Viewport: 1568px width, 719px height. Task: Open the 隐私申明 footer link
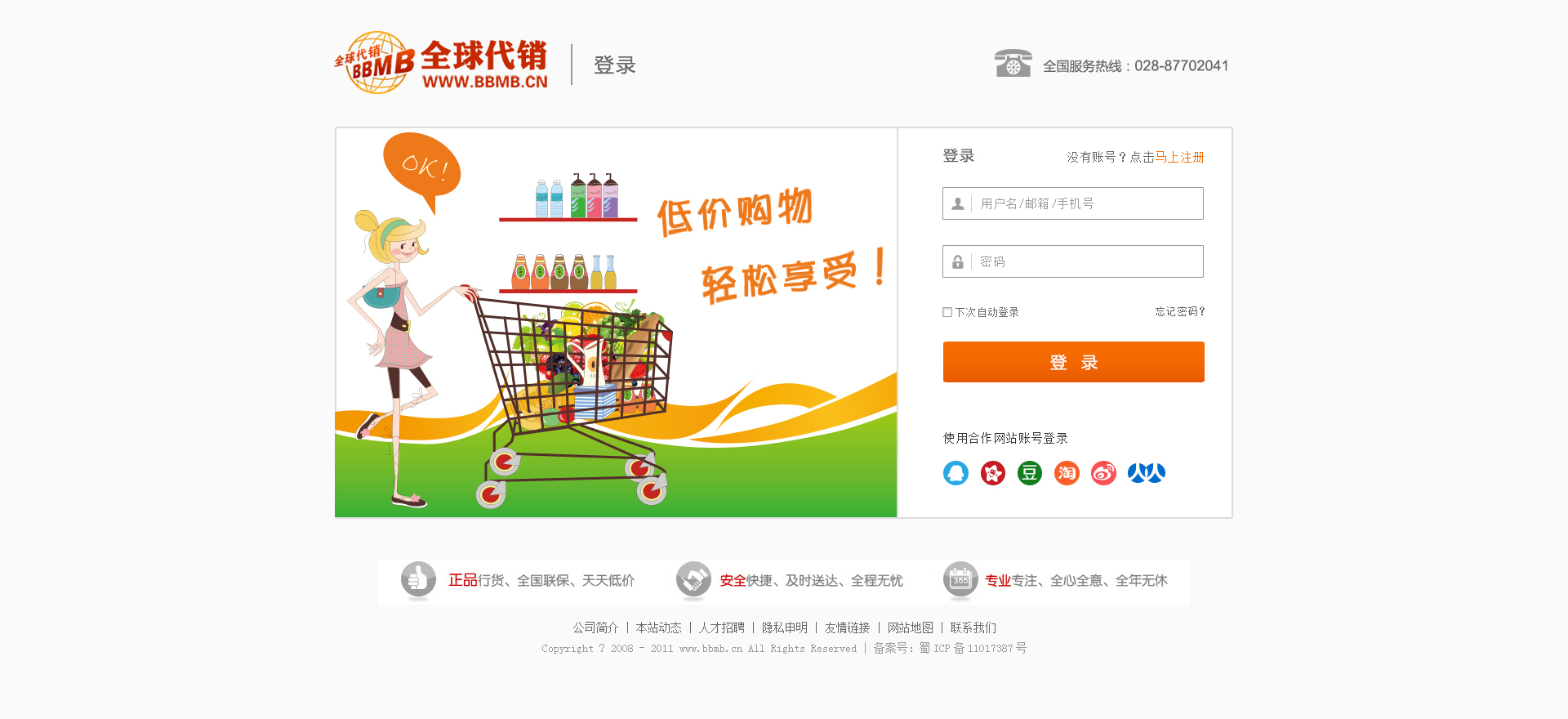[x=785, y=627]
